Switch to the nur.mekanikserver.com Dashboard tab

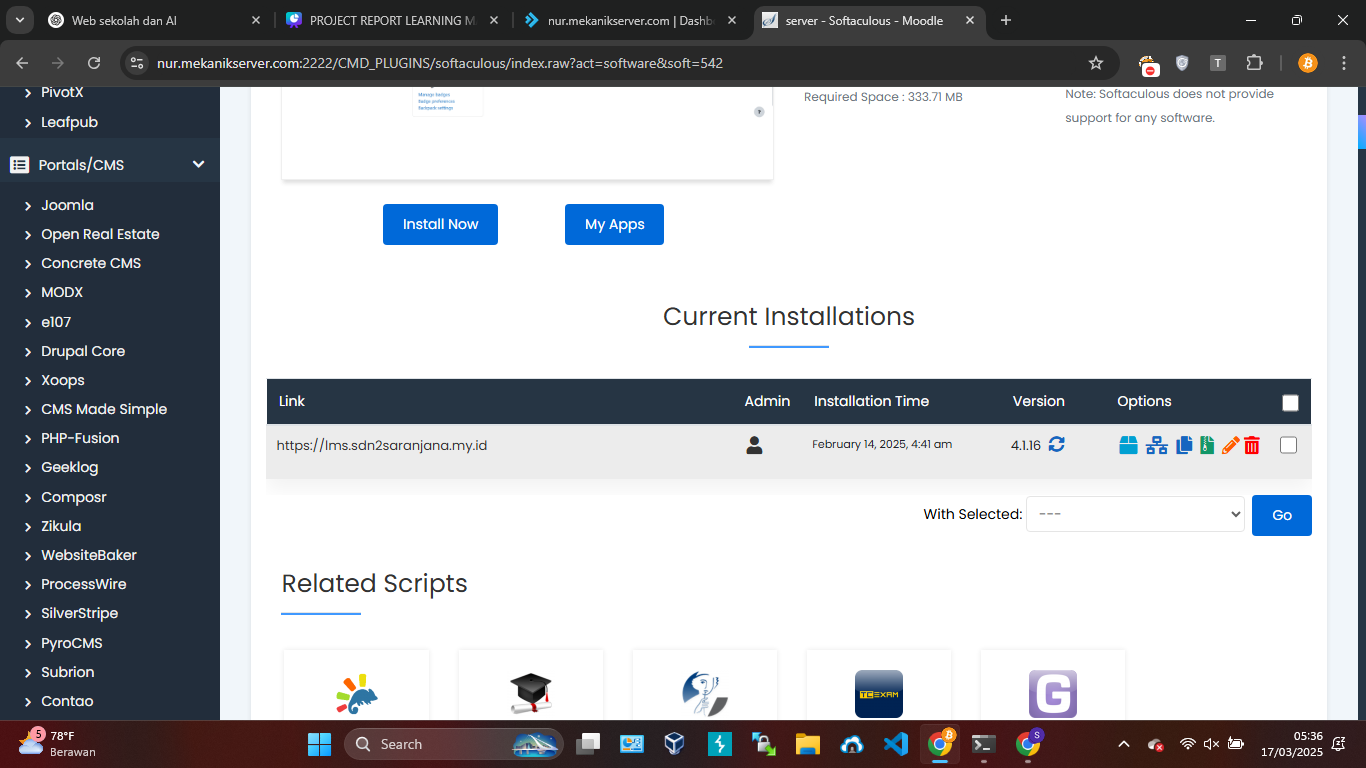630,20
